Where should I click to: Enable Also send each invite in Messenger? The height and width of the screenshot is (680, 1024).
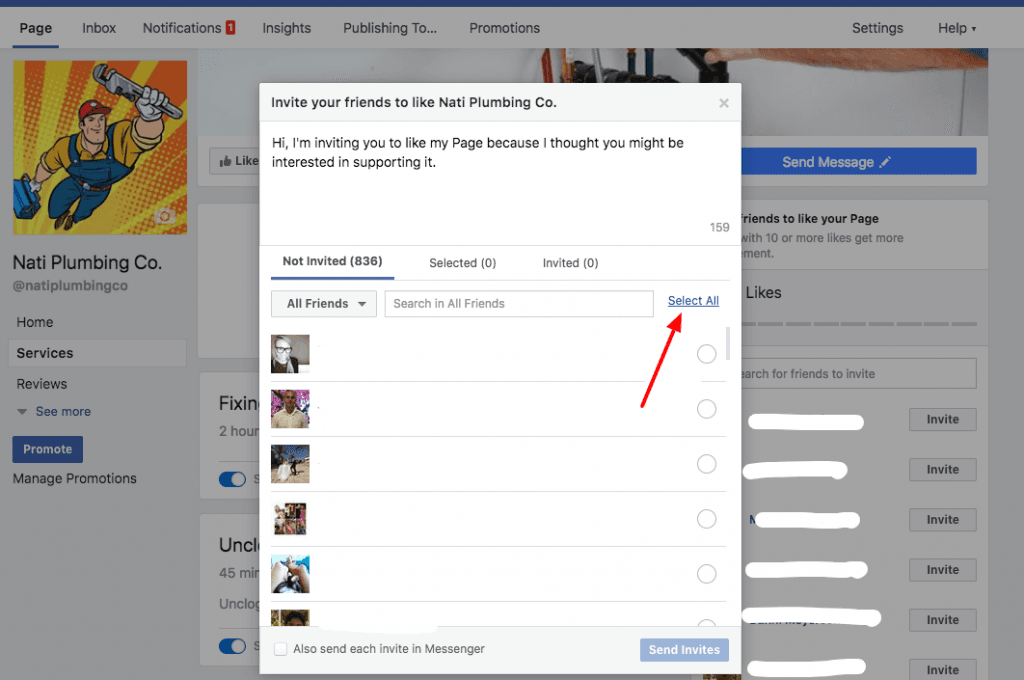pyautogui.click(x=280, y=649)
